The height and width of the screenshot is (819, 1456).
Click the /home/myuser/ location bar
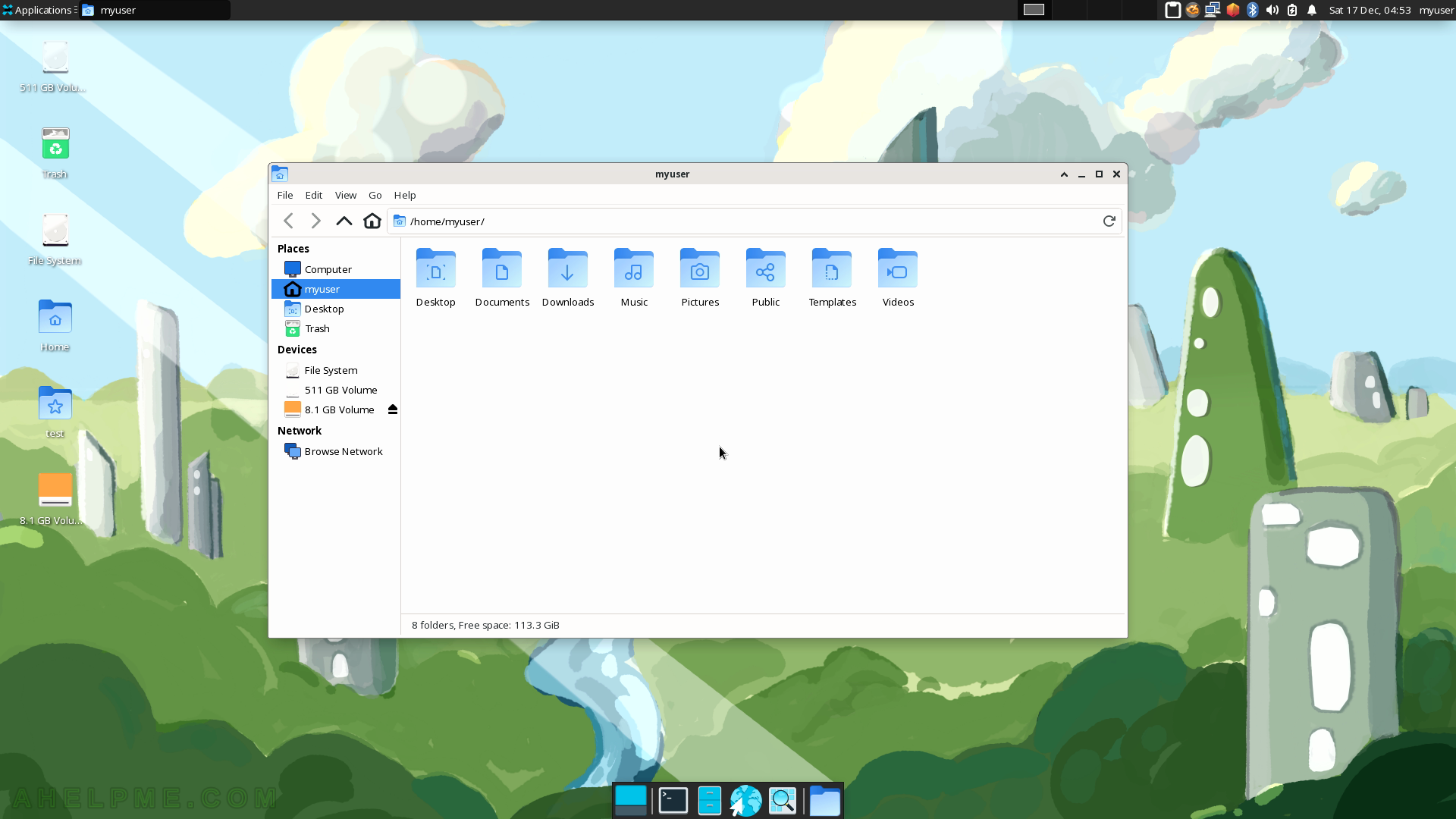pos(754,221)
